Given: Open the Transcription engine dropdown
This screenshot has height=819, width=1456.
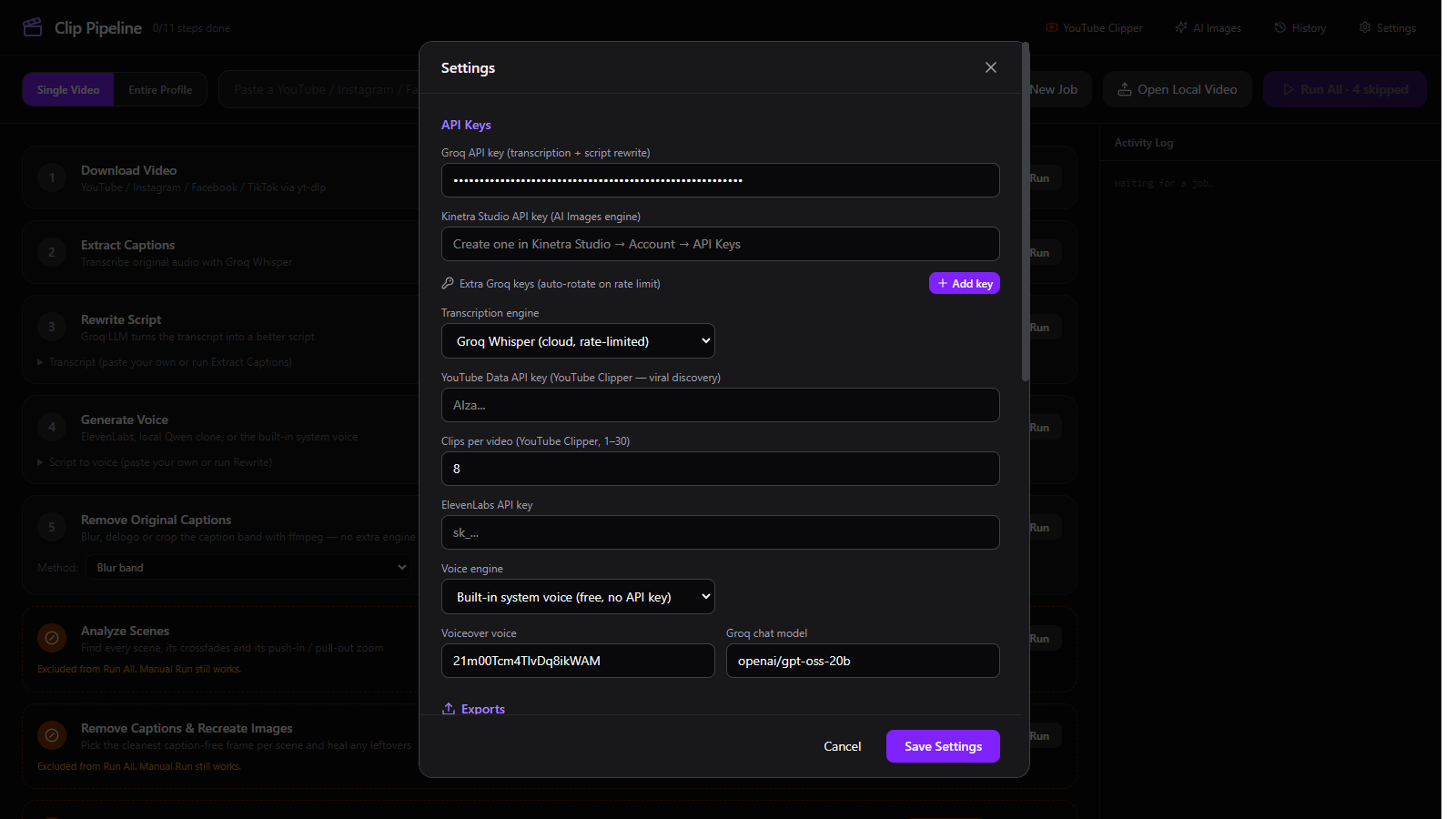Looking at the screenshot, I should point(578,341).
